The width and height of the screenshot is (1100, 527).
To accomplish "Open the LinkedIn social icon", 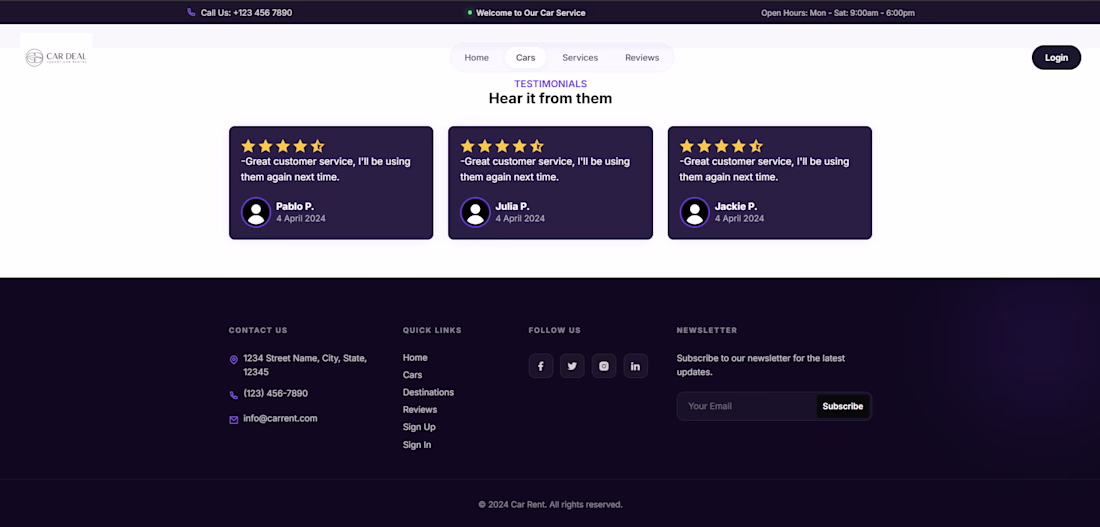I will [636, 366].
